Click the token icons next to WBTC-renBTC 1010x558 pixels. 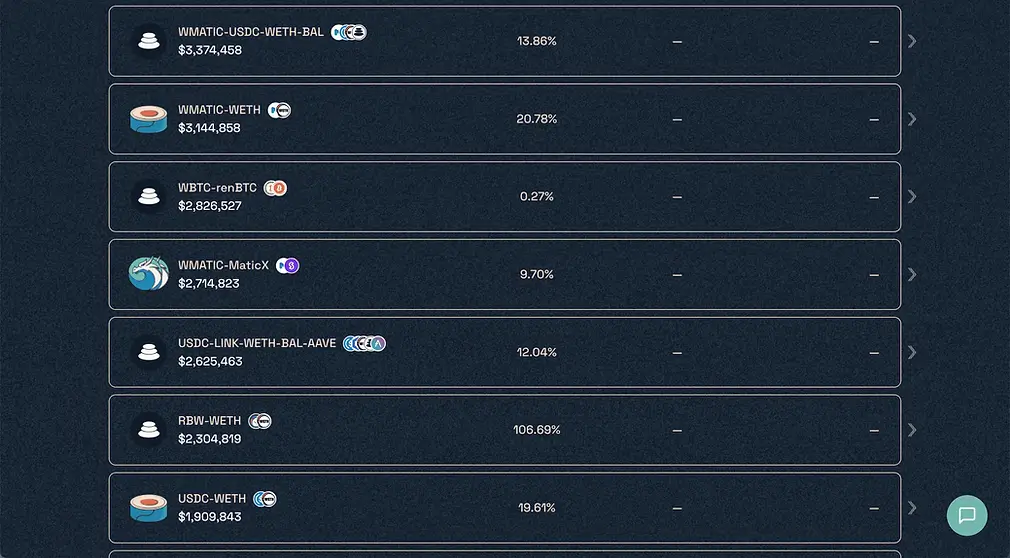pyautogui.click(x=275, y=188)
